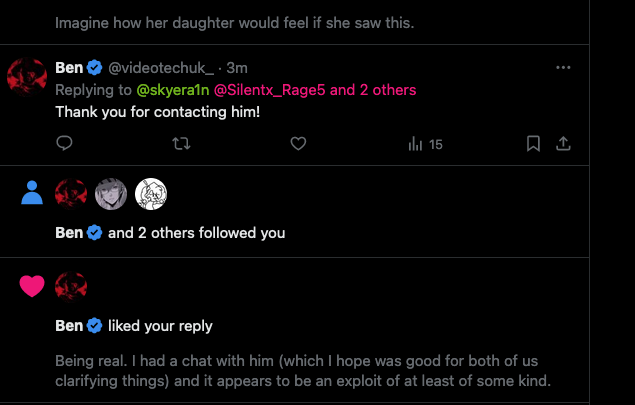Click the @videotechuk_ handle
Viewport: 635px width, 405px height.
click(160, 67)
